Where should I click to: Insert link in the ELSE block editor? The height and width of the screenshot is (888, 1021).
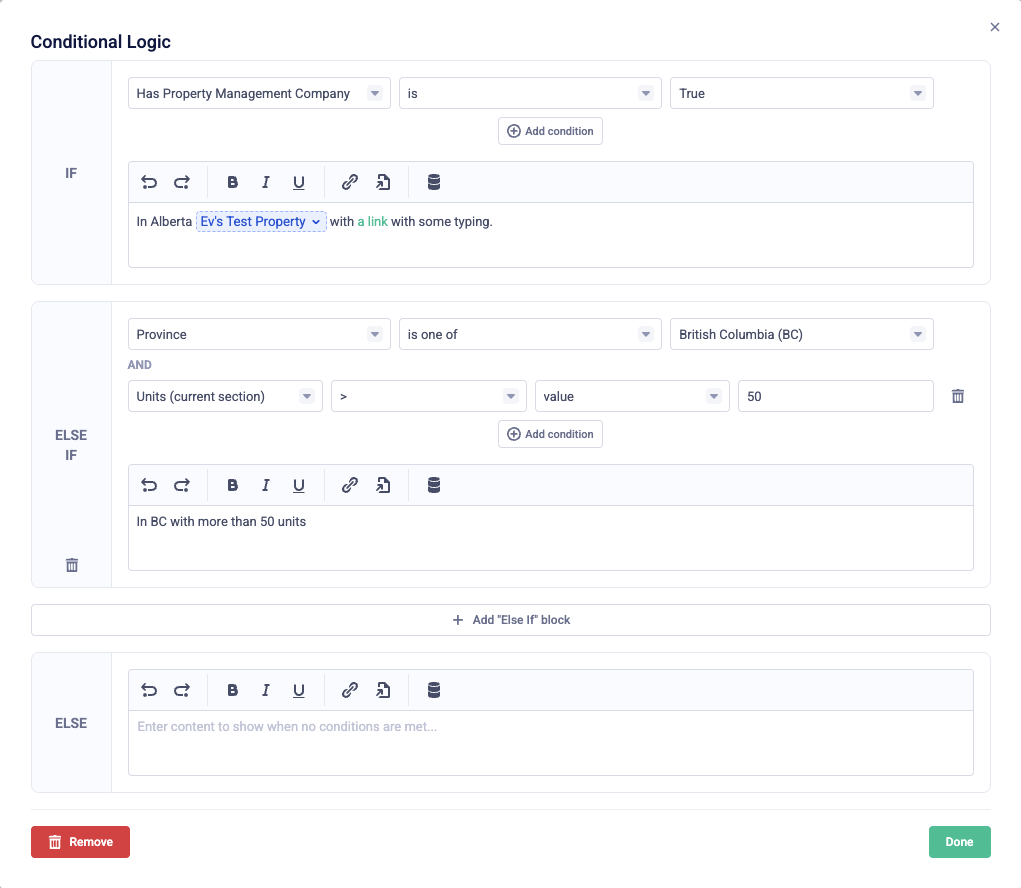pyautogui.click(x=350, y=690)
